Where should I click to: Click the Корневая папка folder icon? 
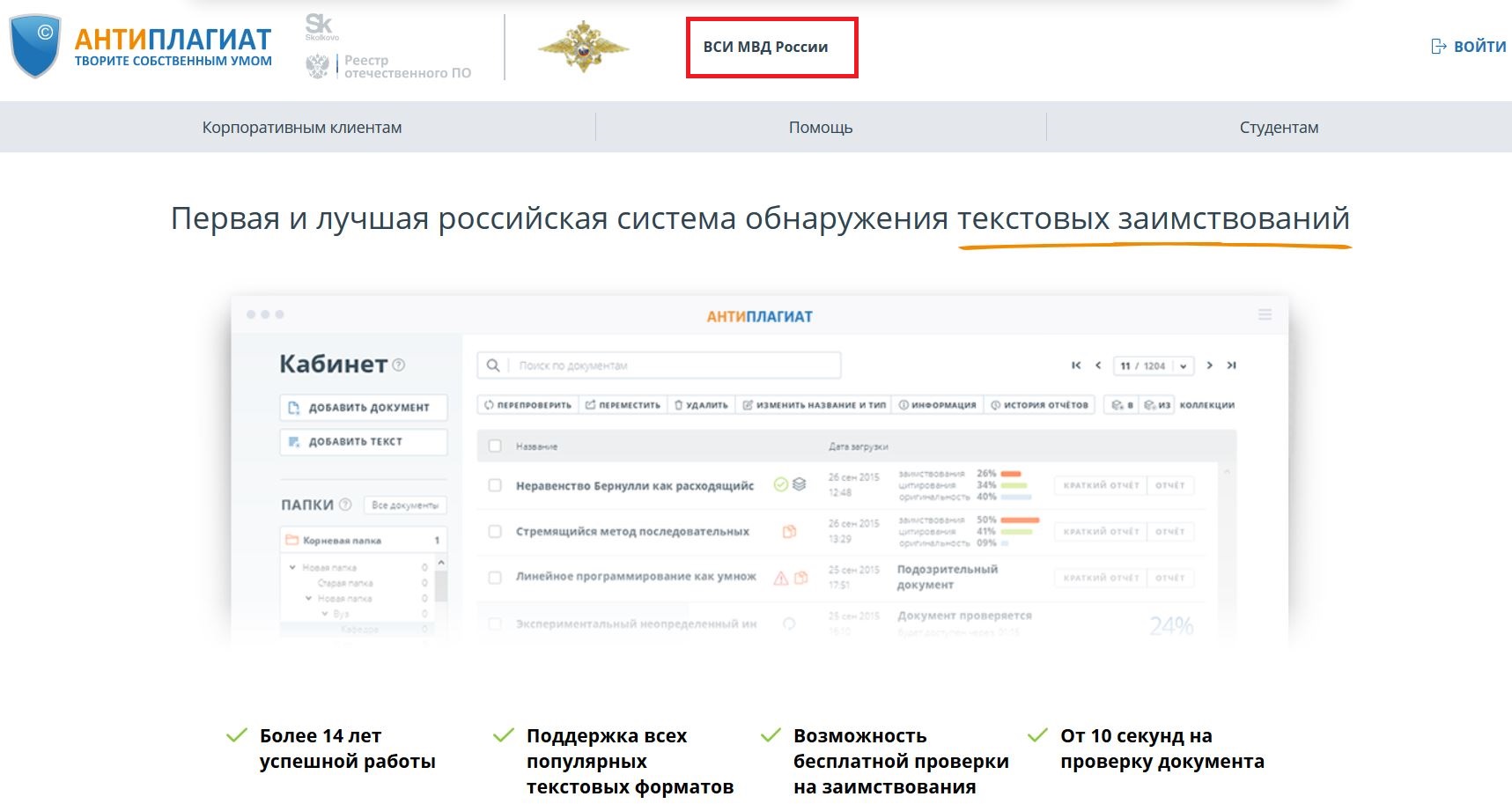coord(292,540)
